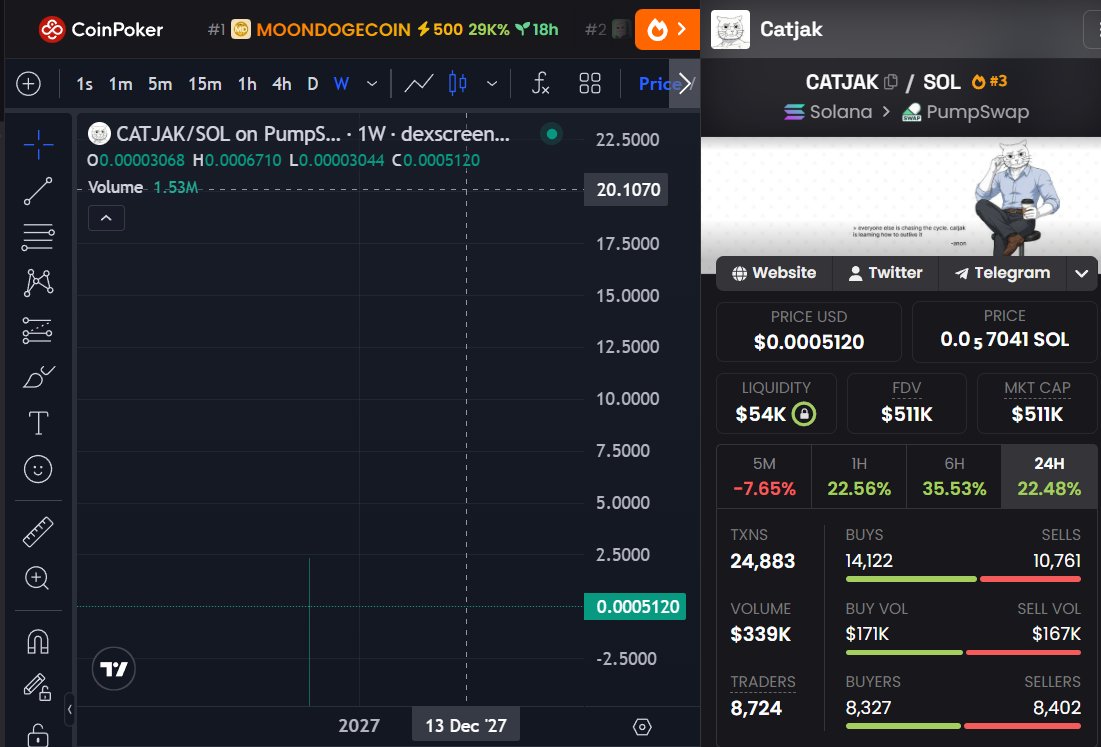The image size is (1101, 747).
Task: Click the buyers versus sellers bar
Action: (x=963, y=726)
